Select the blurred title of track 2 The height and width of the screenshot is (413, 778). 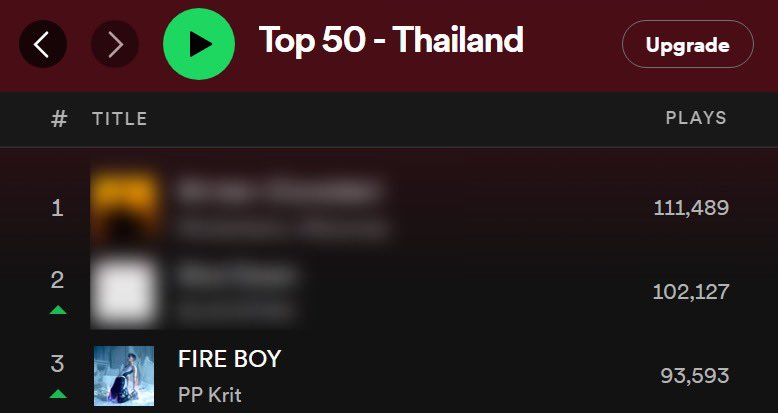pyautogui.click(x=237, y=276)
